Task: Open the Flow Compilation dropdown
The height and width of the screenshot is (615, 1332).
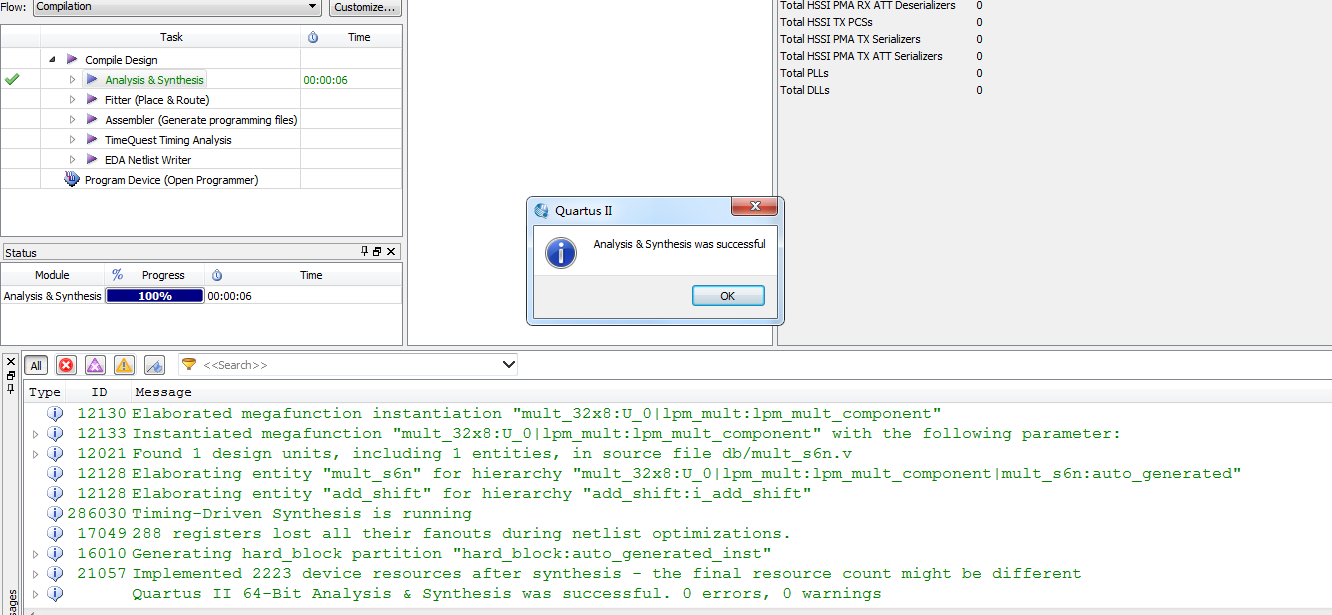Action: click(x=313, y=7)
